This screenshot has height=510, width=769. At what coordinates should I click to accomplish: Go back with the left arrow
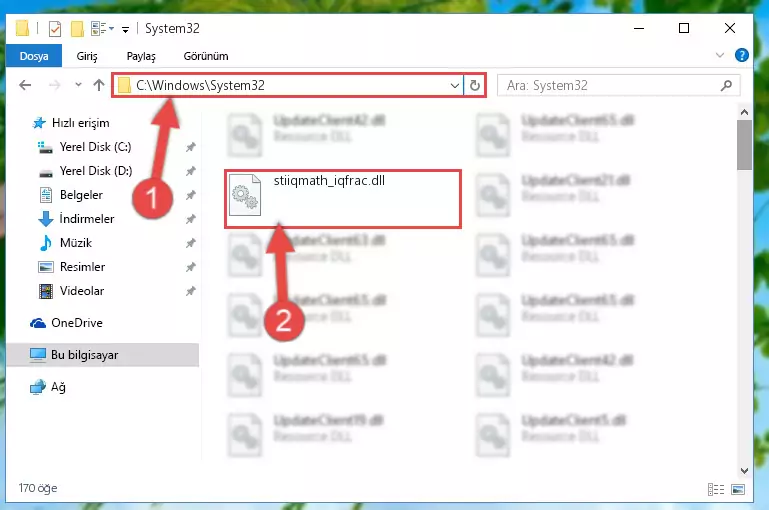(25, 85)
